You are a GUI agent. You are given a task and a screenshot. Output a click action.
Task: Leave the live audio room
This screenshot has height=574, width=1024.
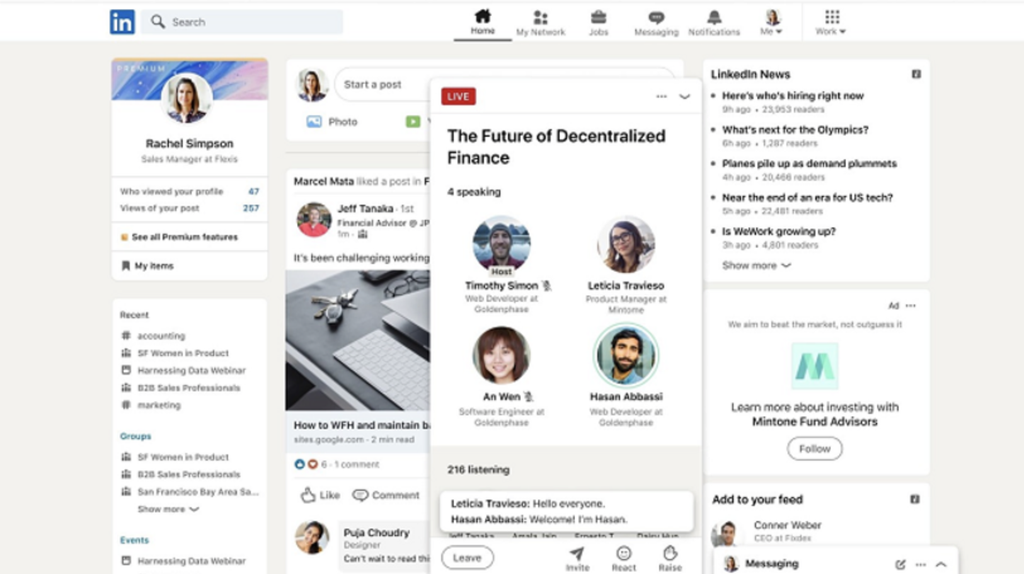tap(467, 558)
